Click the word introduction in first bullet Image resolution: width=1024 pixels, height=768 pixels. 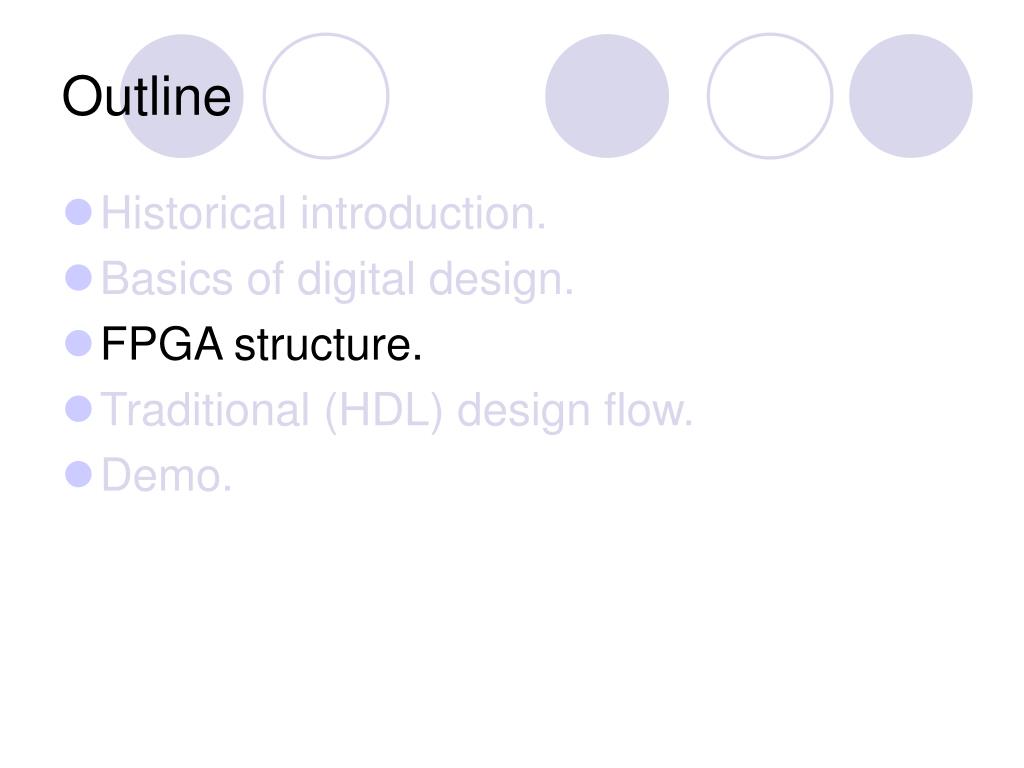click(x=423, y=213)
